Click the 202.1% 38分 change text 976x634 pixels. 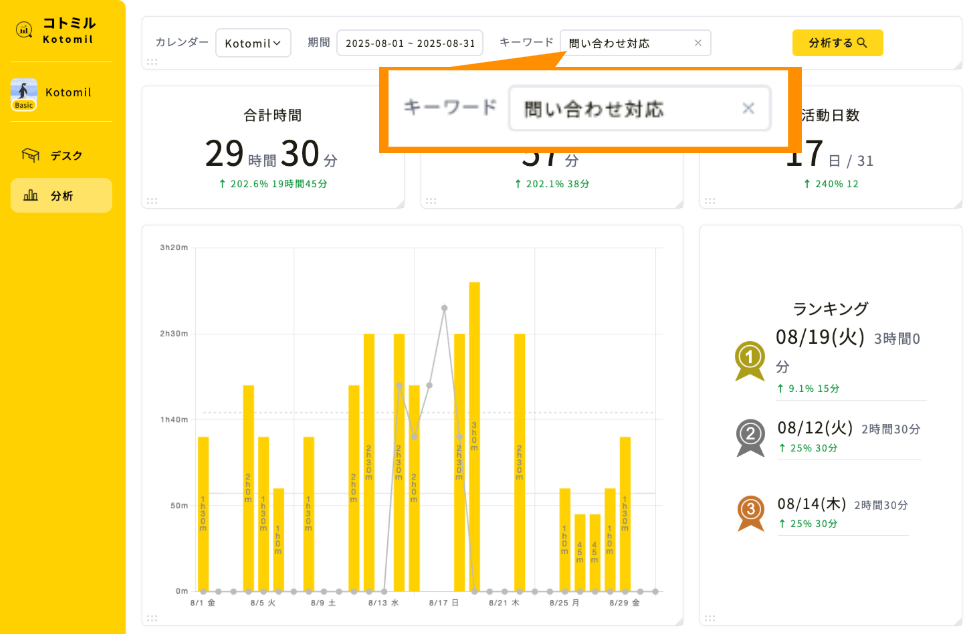click(x=551, y=184)
